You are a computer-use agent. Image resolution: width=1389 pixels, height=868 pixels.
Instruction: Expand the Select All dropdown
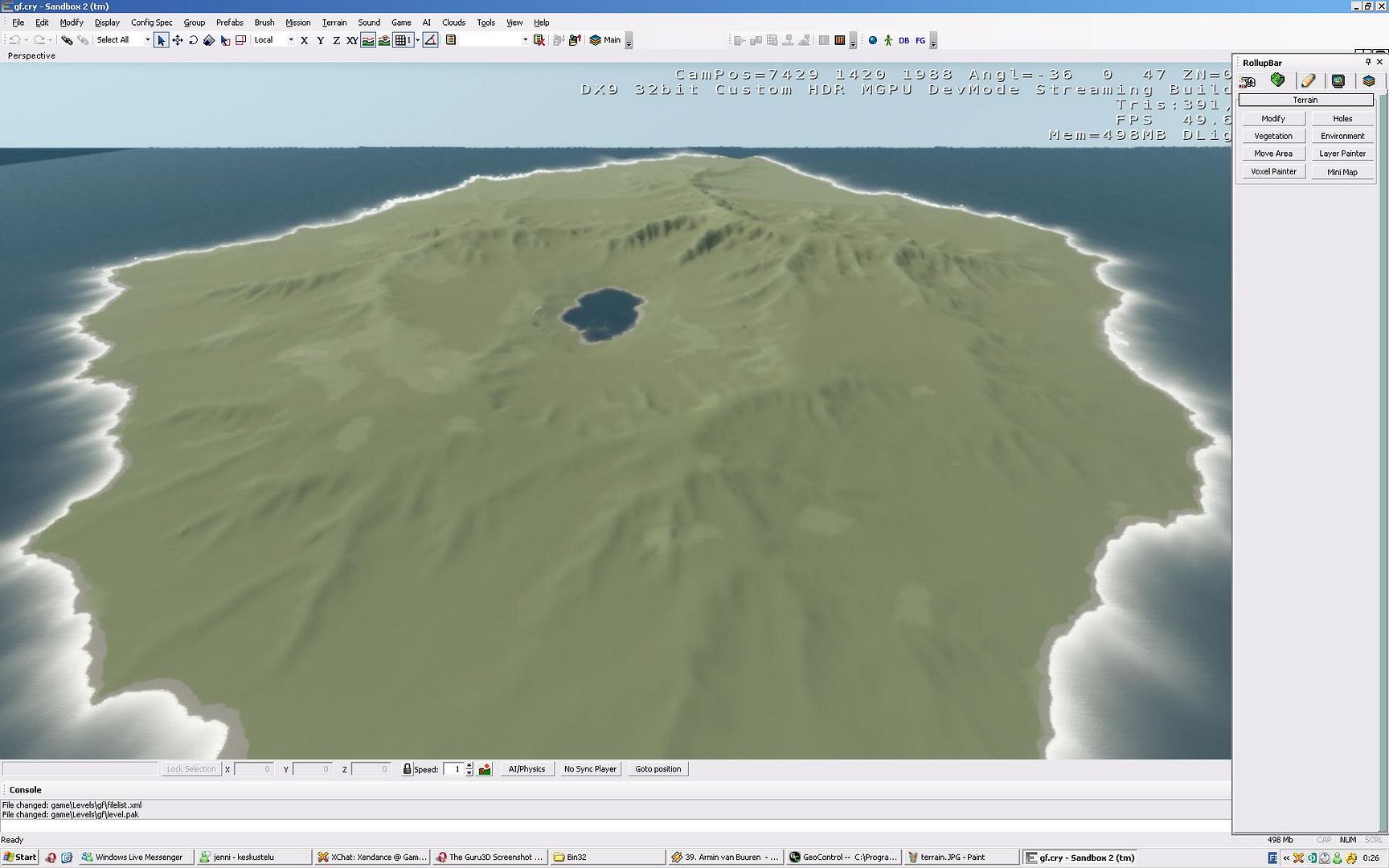click(147, 40)
